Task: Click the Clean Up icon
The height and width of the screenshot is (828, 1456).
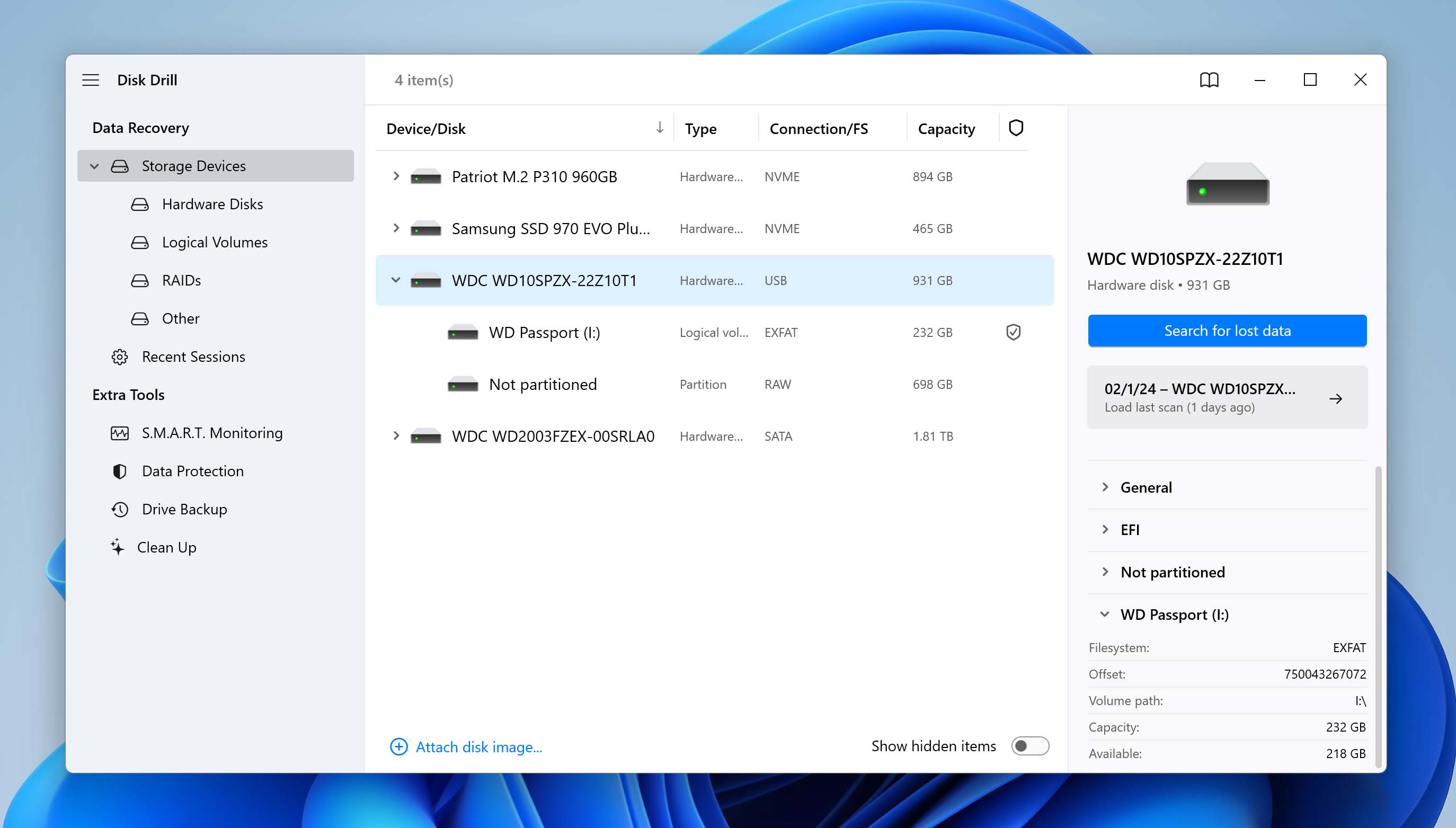Action: tap(119, 547)
